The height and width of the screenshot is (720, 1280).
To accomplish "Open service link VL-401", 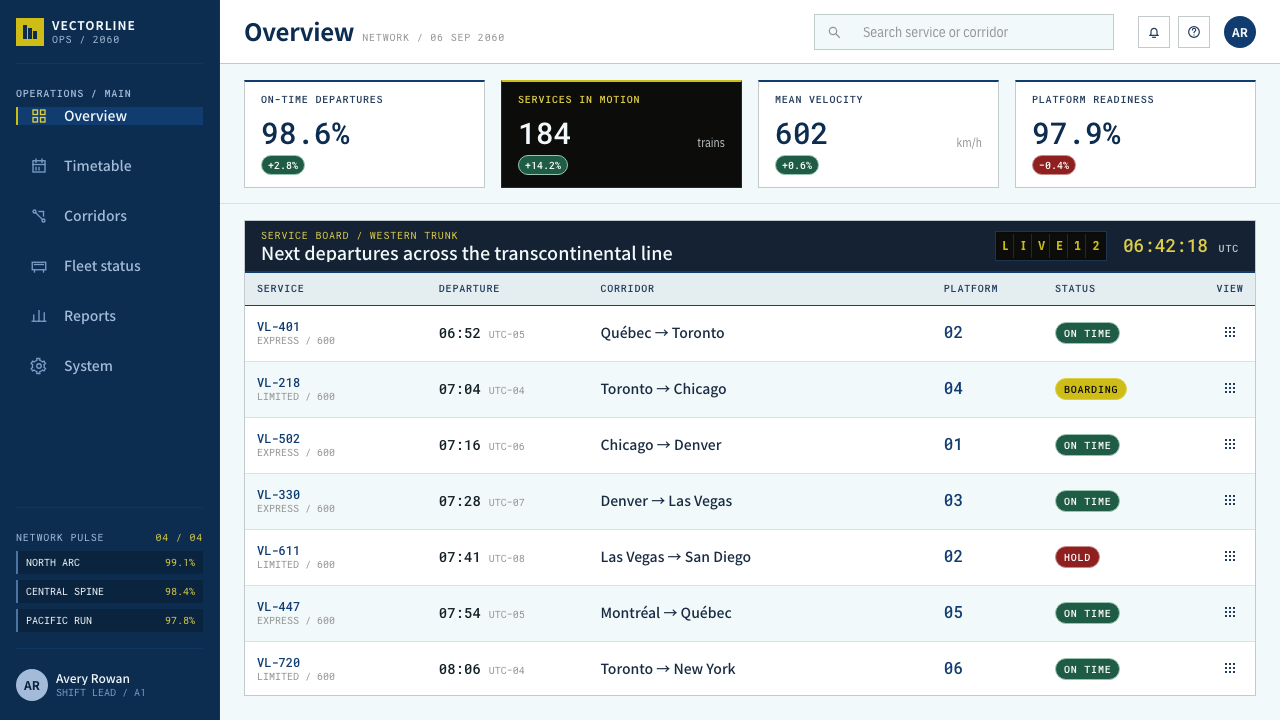I will pyautogui.click(x=278, y=326).
